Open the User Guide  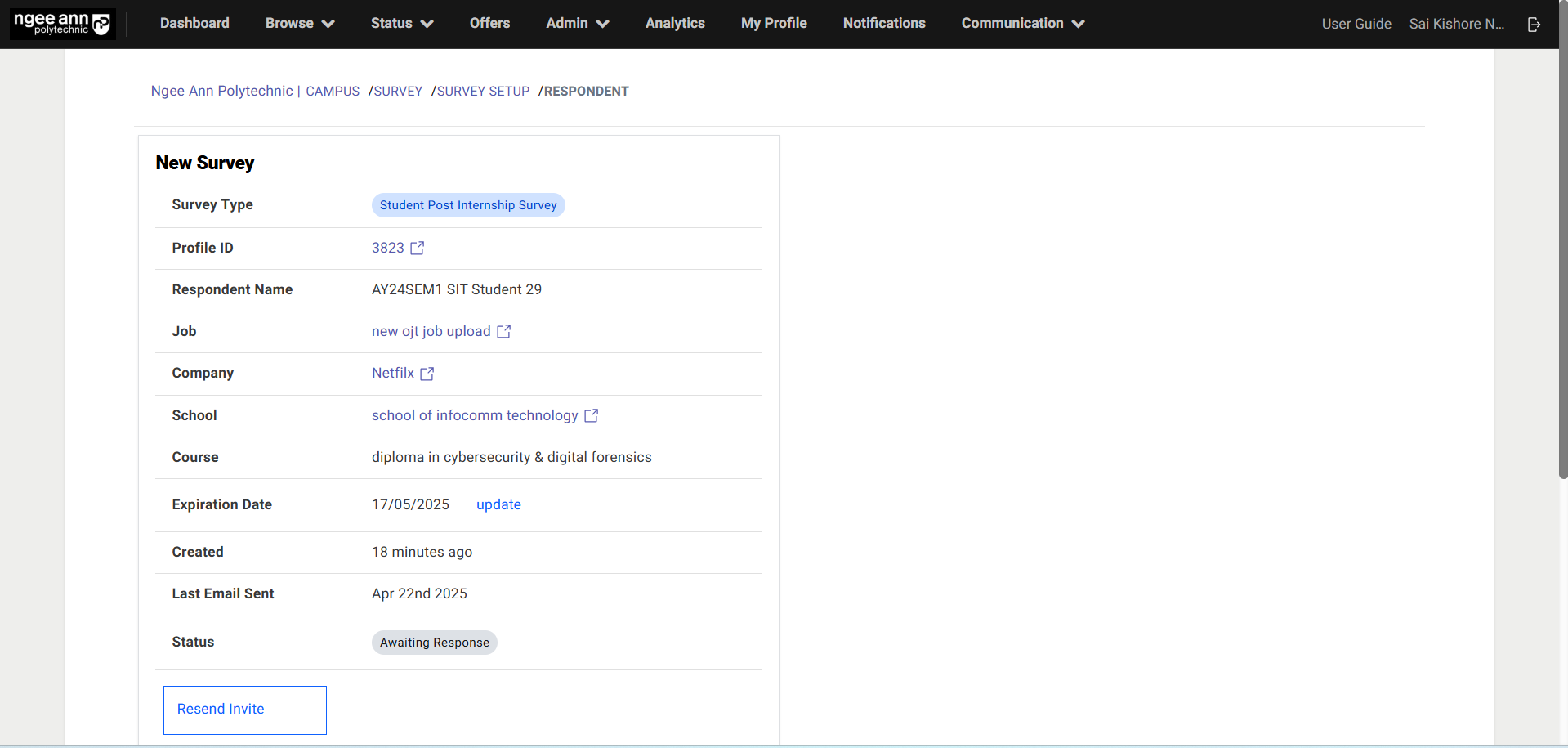tap(1355, 24)
